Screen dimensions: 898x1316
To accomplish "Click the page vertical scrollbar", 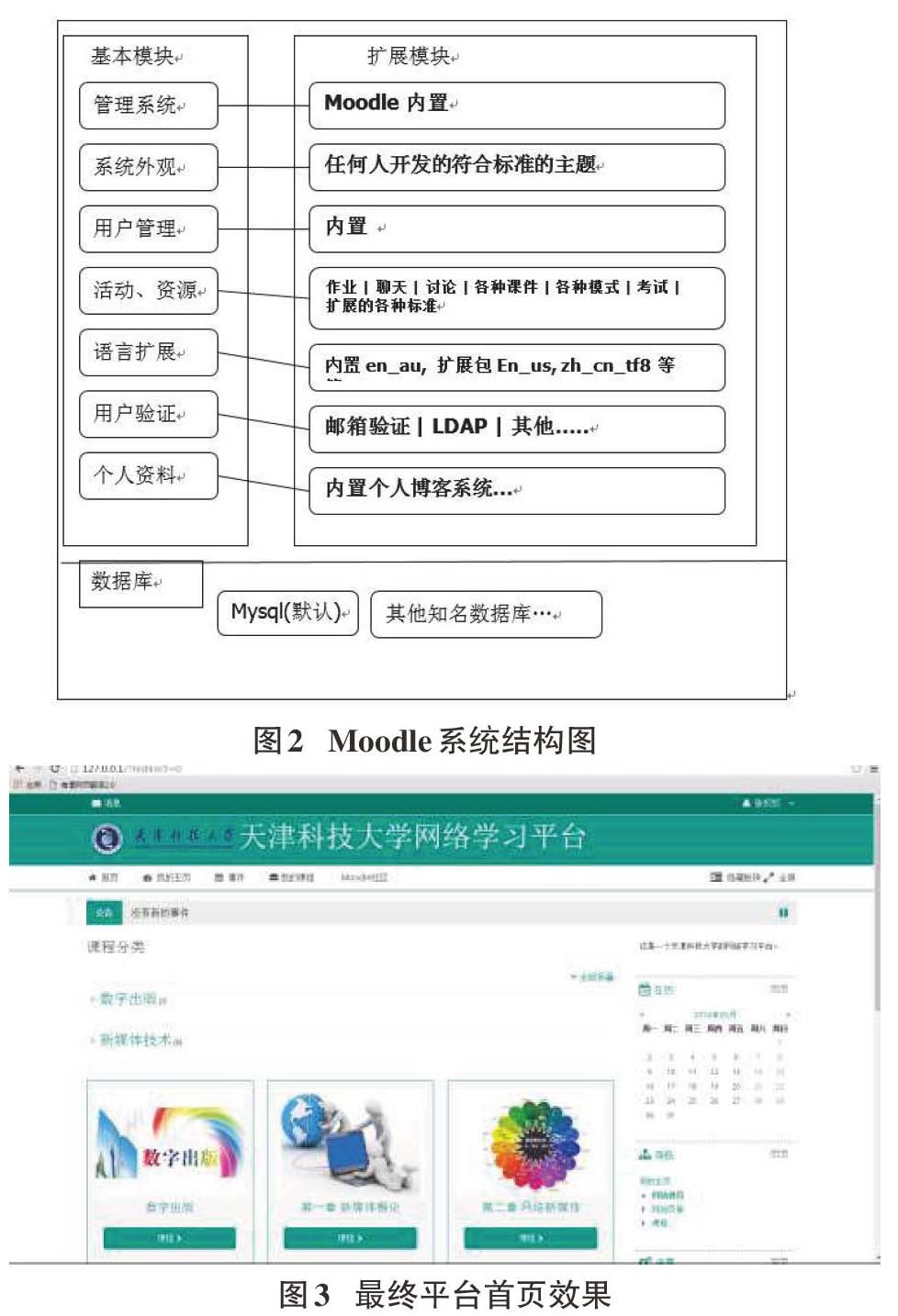I will point(877,1028).
